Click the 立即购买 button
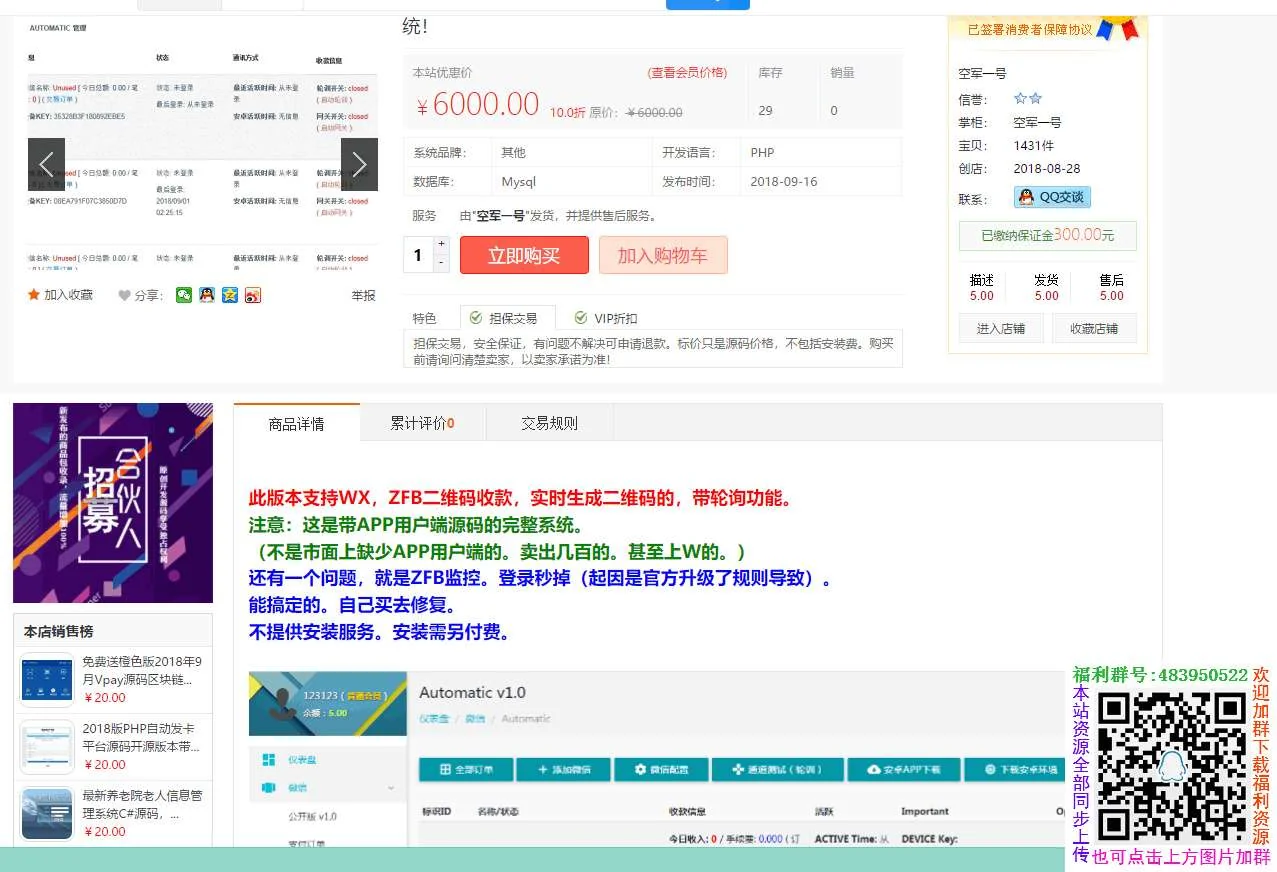Viewport: 1277px width, 872px height. (524, 255)
